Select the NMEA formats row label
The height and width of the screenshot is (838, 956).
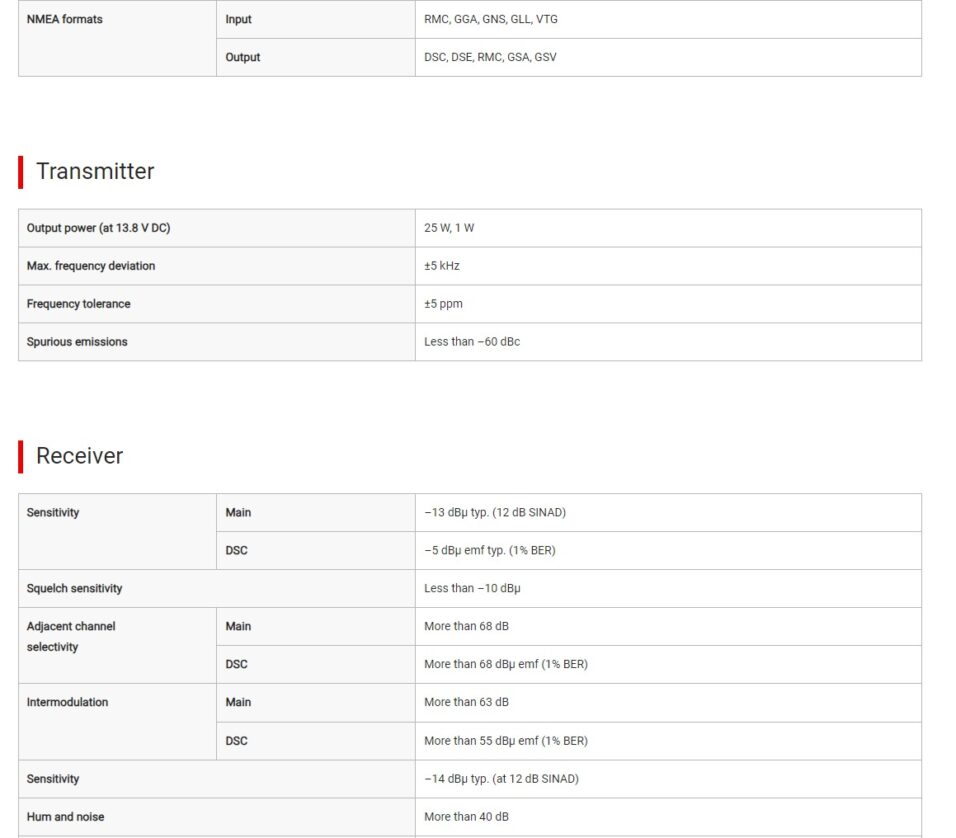65,20
